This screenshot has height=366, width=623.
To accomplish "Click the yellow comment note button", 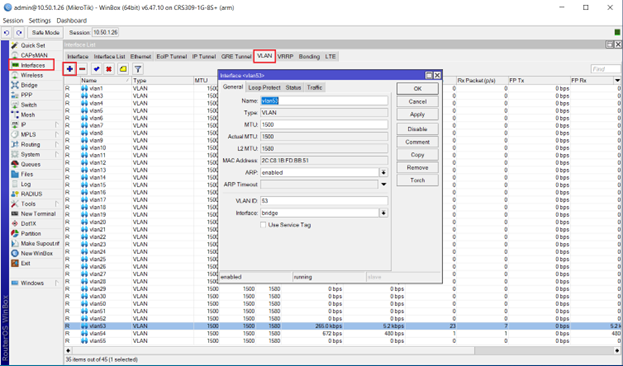I will [123, 69].
